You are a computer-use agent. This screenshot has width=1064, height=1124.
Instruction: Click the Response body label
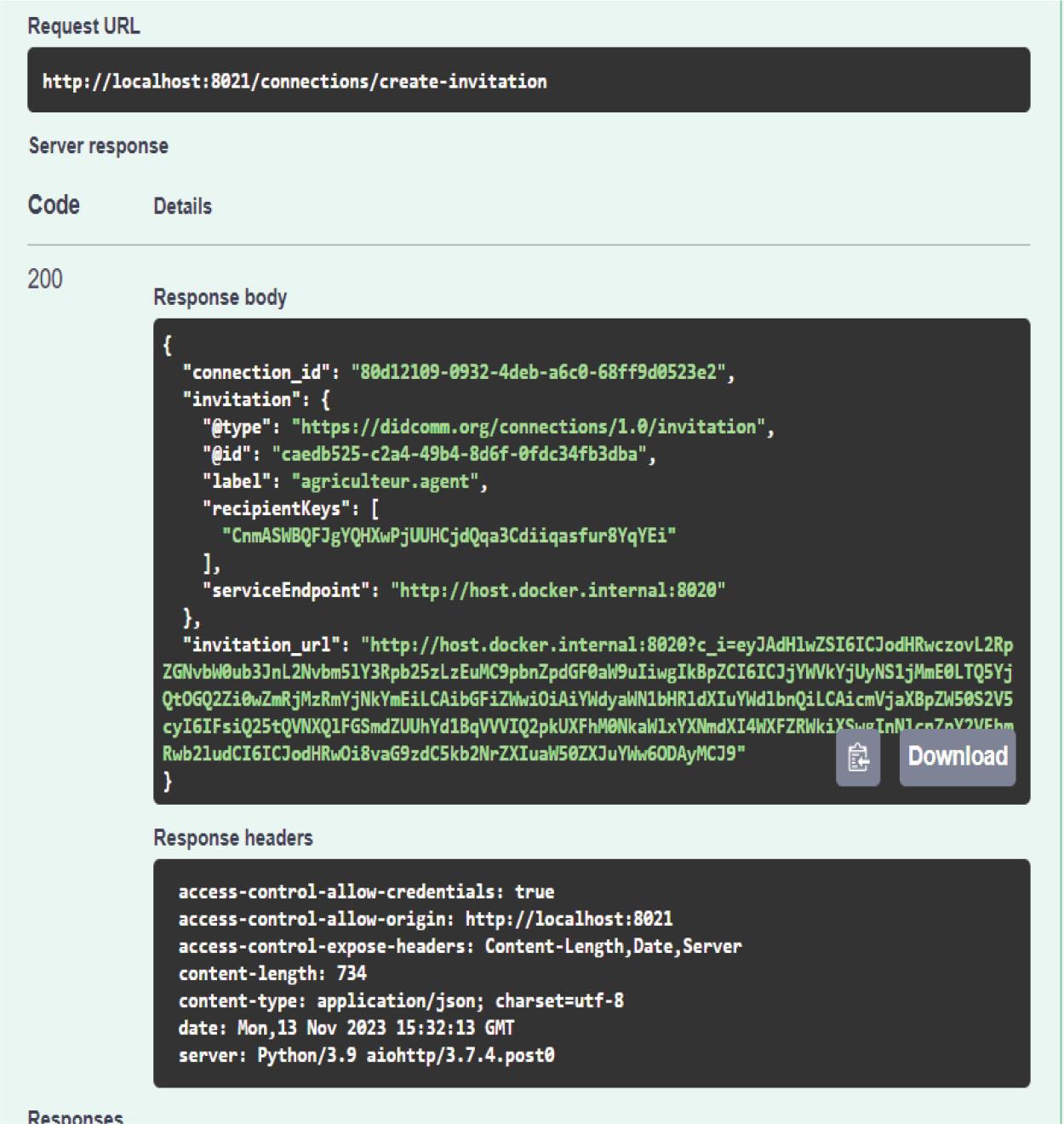pyautogui.click(x=220, y=297)
